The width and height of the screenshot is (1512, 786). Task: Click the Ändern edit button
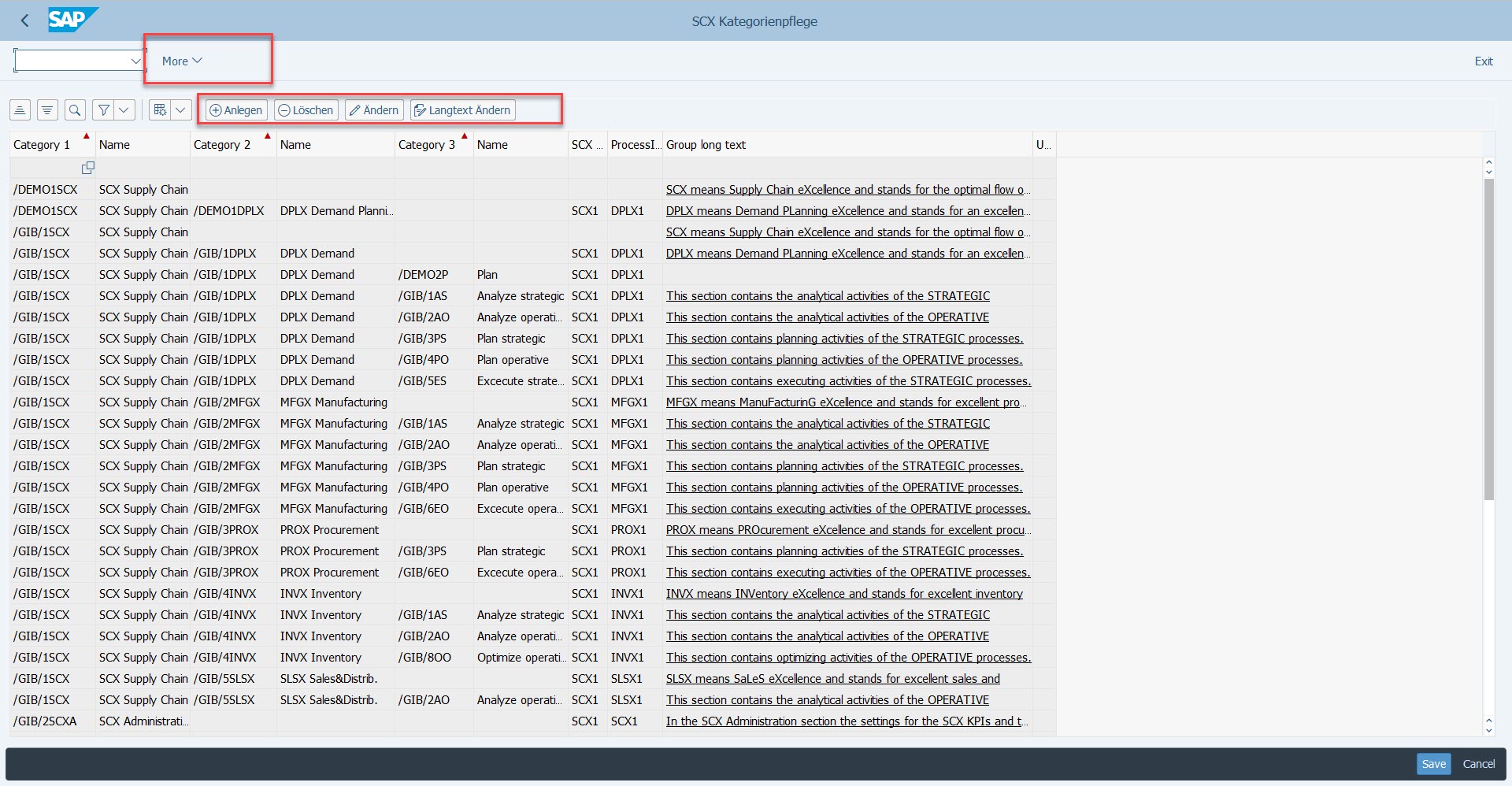[x=374, y=110]
